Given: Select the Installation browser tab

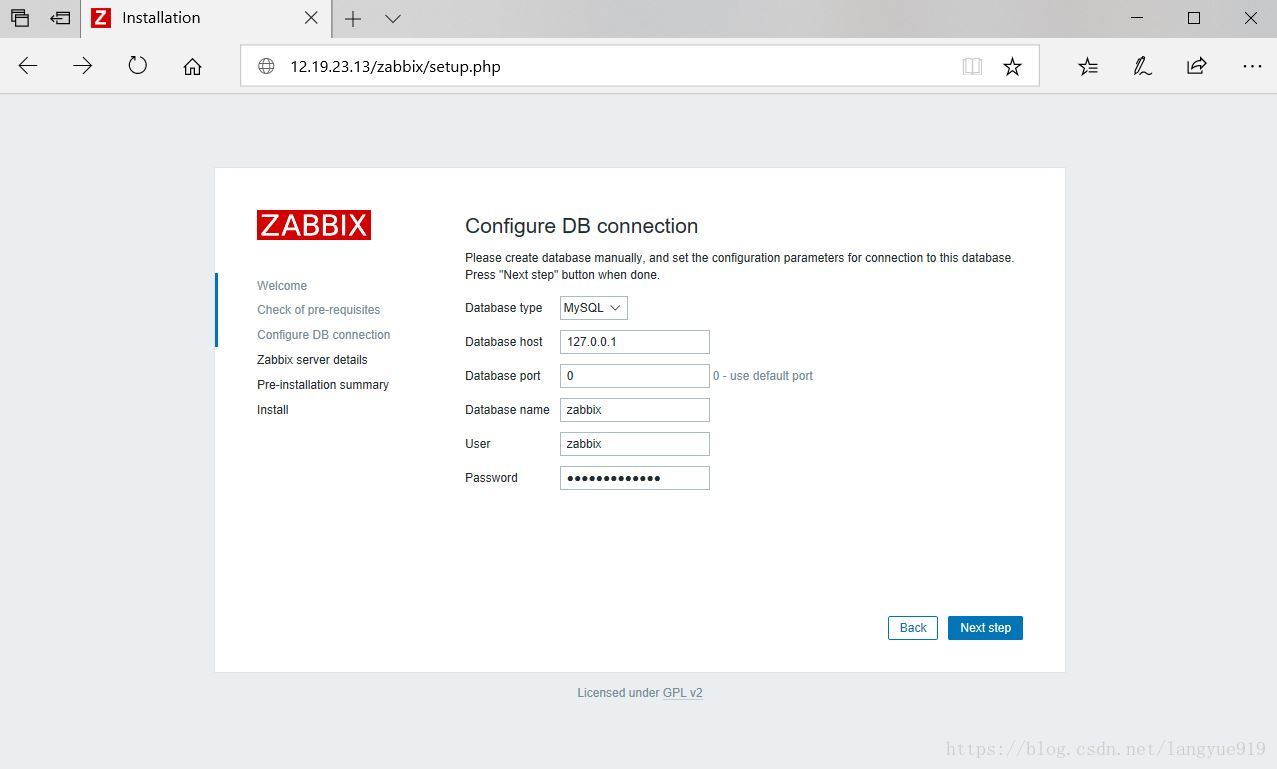Looking at the screenshot, I should point(205,18).
